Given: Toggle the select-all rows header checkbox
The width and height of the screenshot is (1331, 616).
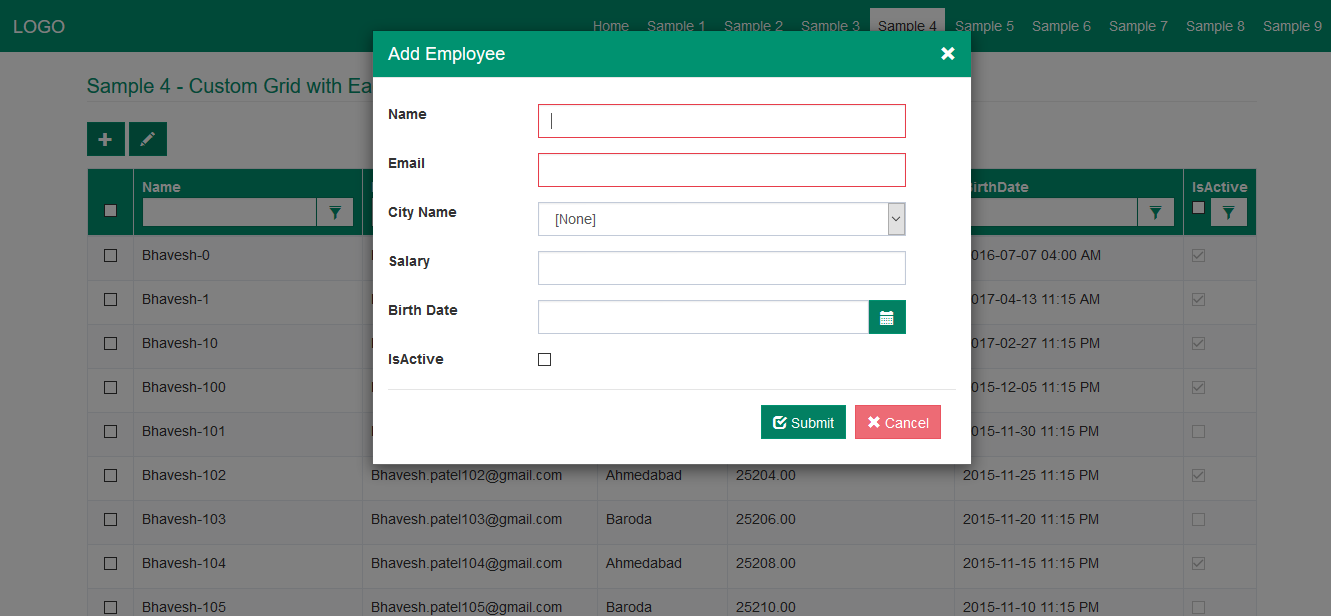Looking at the screenshot, I should (x=111, y=210).
